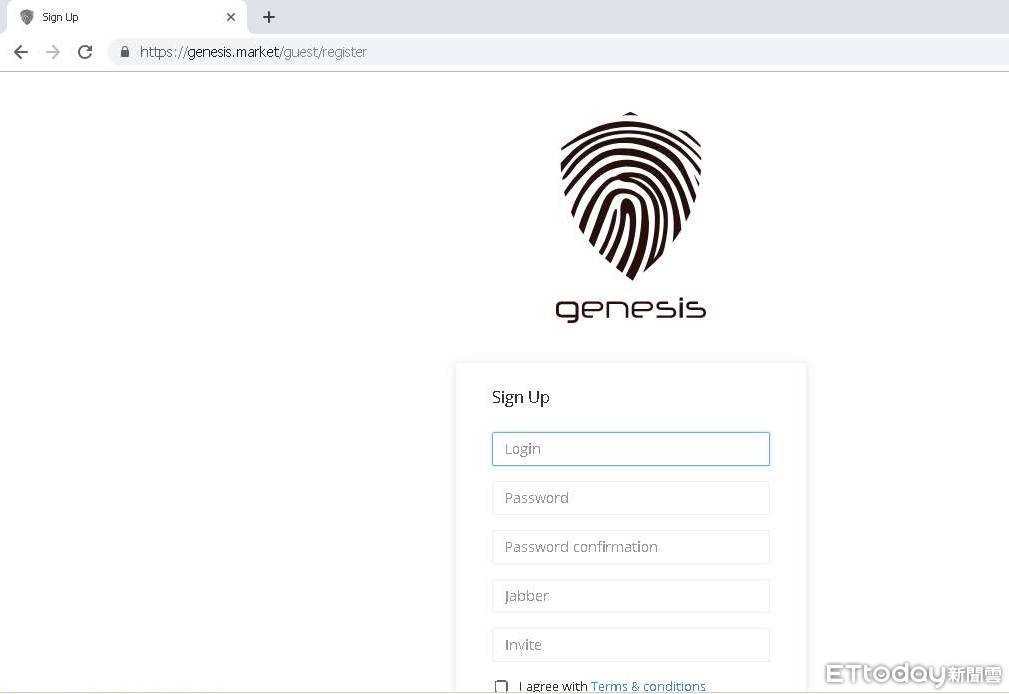Click the Invite code field
The width and height of the screenshot is (1009, 694).
tap(631, 644)
